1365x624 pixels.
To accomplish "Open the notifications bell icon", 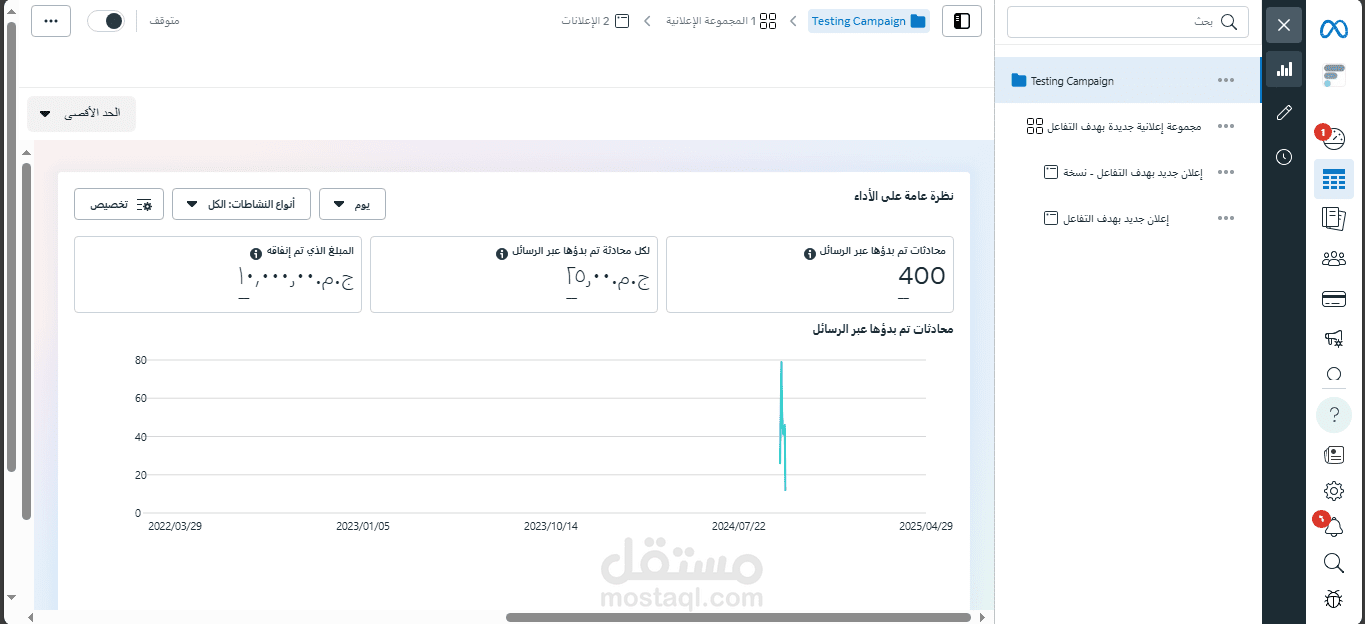I will click(x=1333, y=527).
